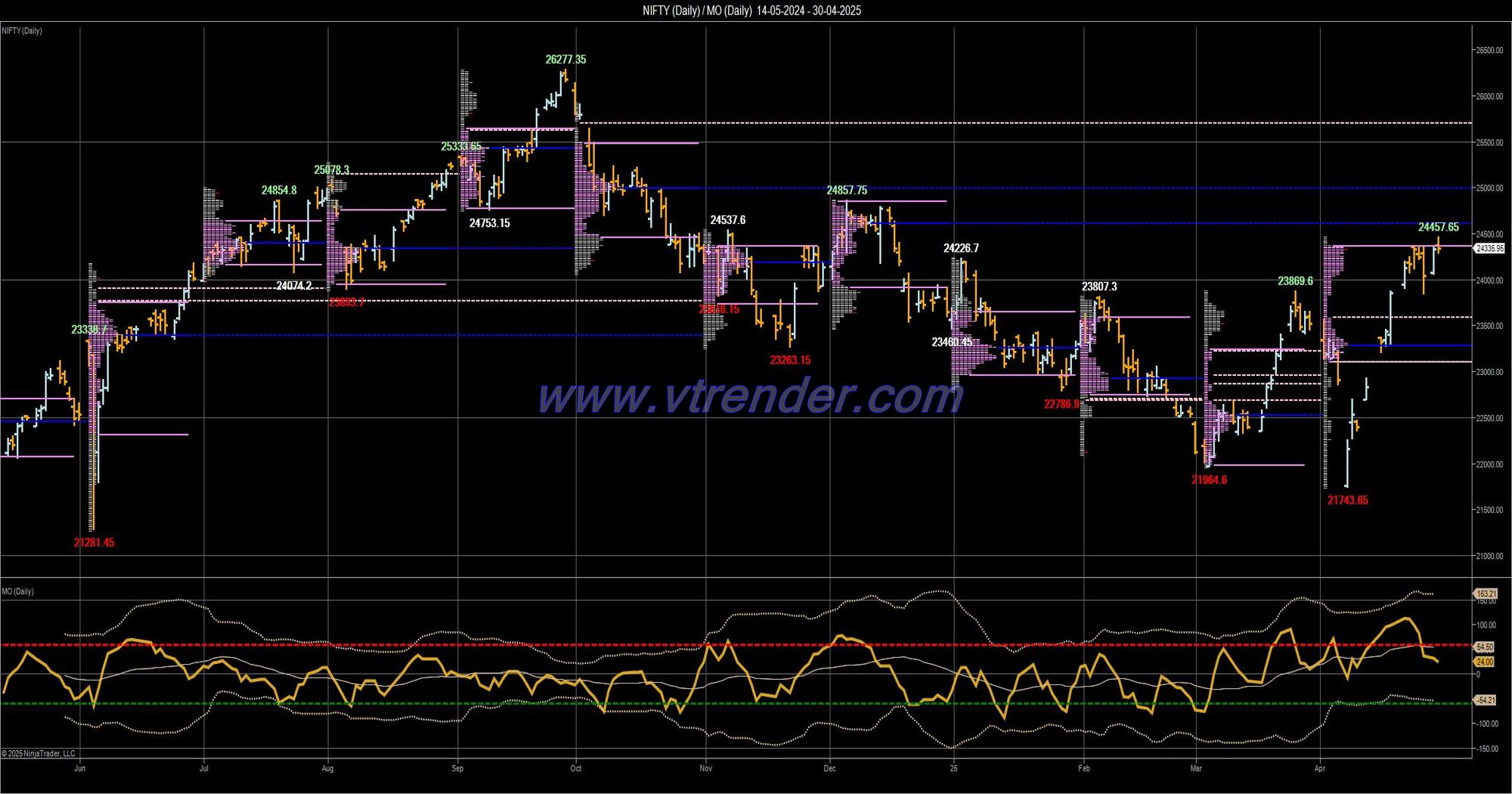
Task: Click the 54.50 MO axis marker
Action: [x=1485, y=647]
